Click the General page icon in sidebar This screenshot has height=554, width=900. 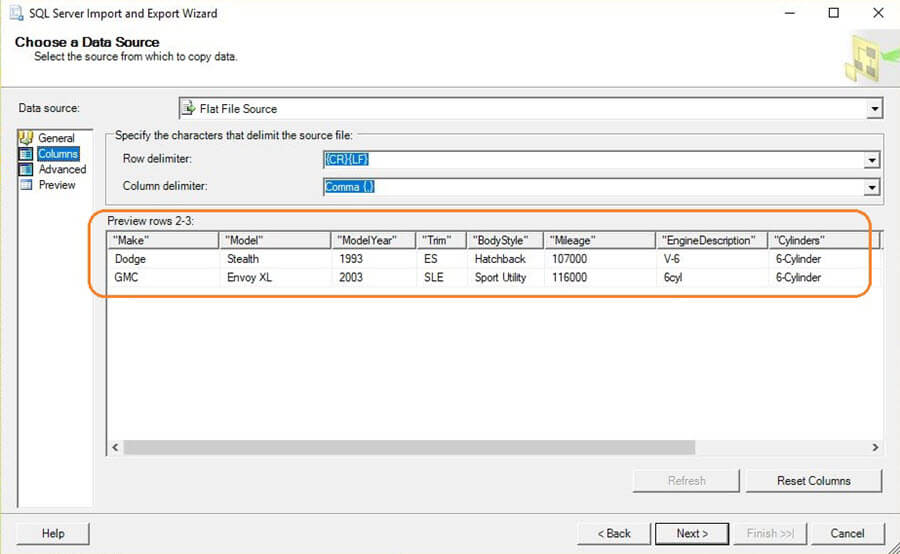26,138
